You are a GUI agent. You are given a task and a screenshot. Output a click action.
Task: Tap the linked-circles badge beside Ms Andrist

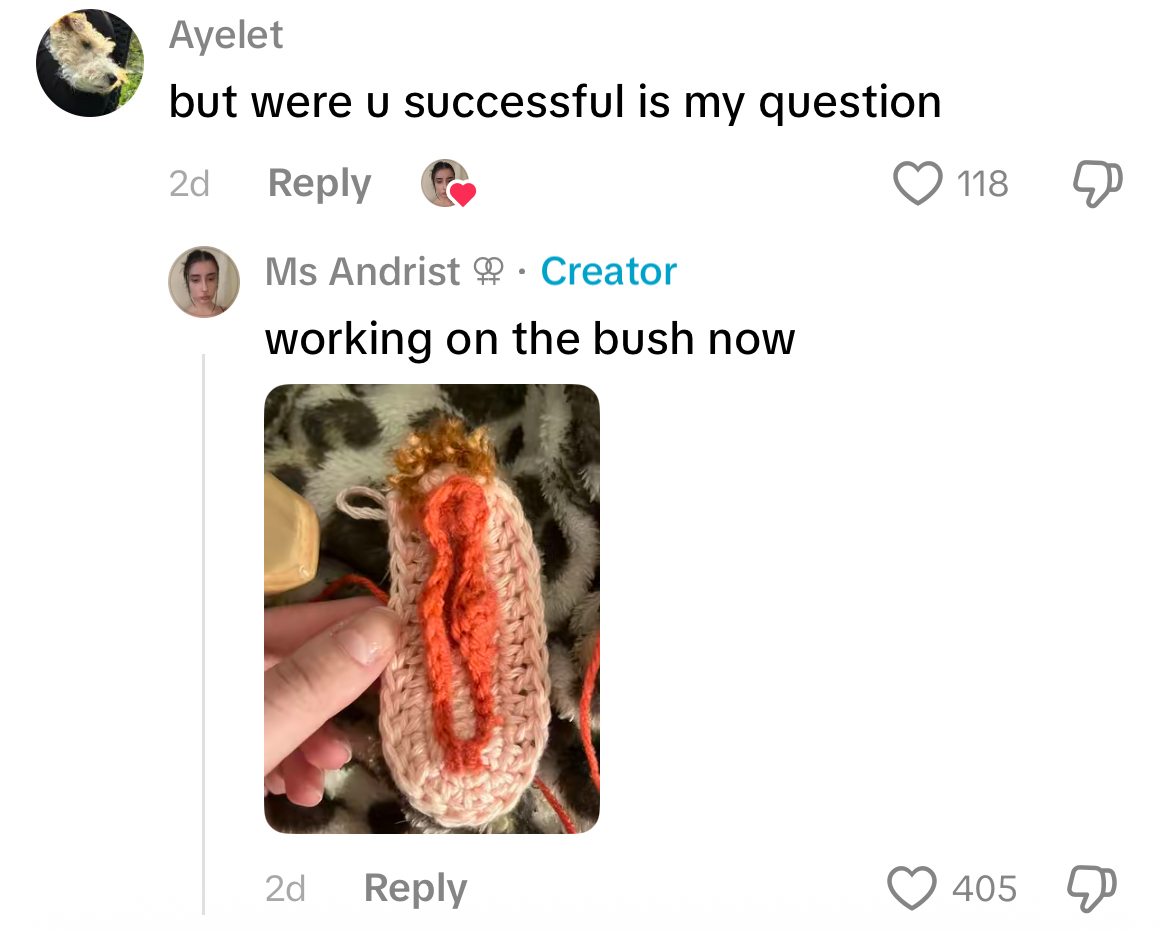tap(489, 271)
